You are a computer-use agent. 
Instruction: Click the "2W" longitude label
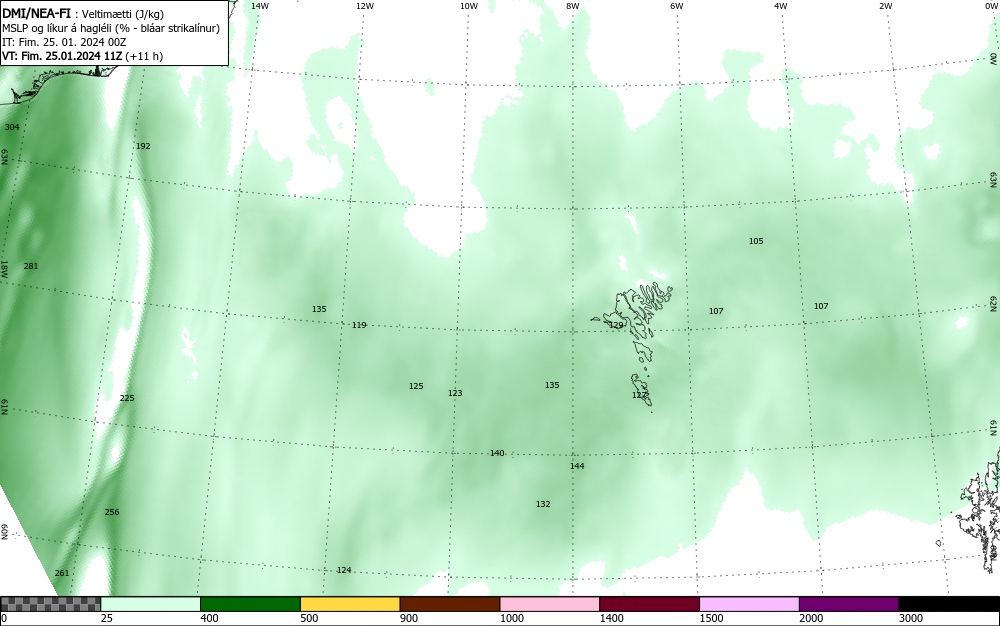(885, 6)
